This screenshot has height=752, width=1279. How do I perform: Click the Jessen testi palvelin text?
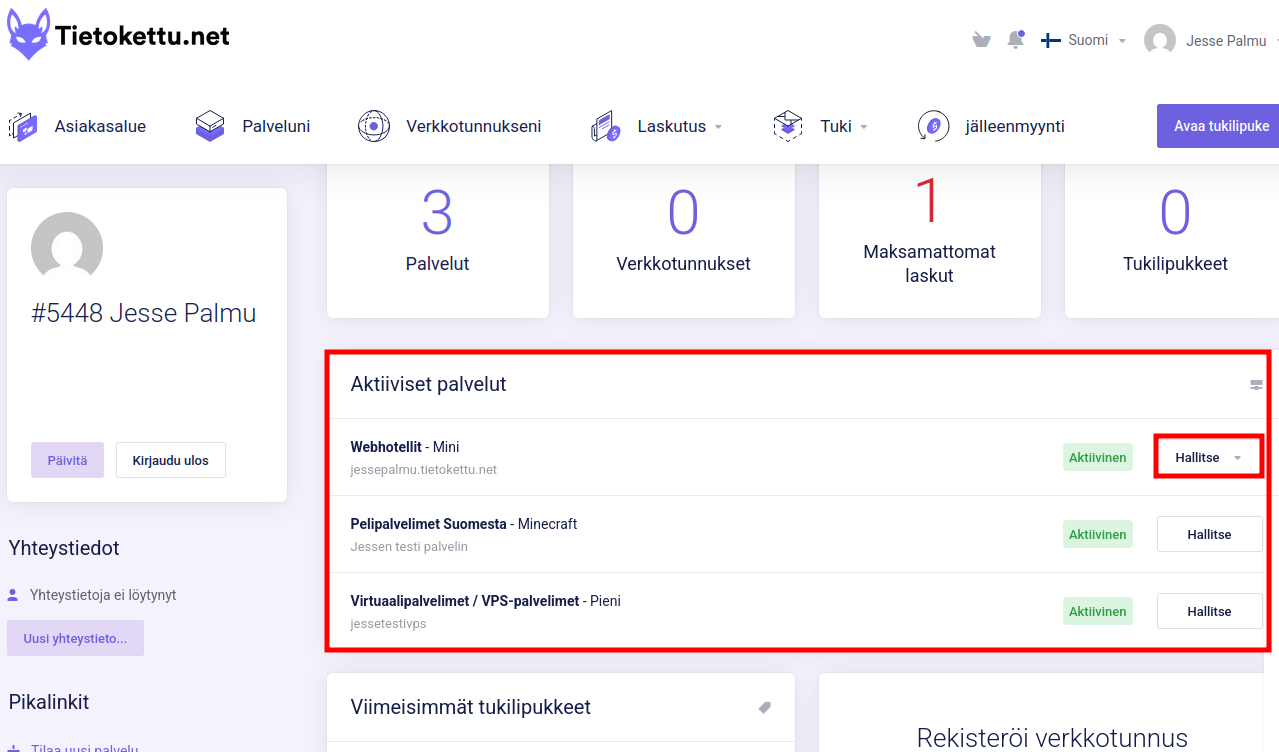(409, 546)
